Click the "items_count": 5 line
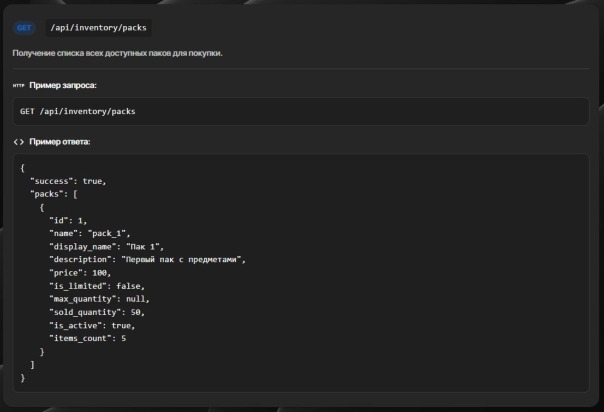Image resolution: width=604 pixels, height=412 pixels. [x=88, y=338]
